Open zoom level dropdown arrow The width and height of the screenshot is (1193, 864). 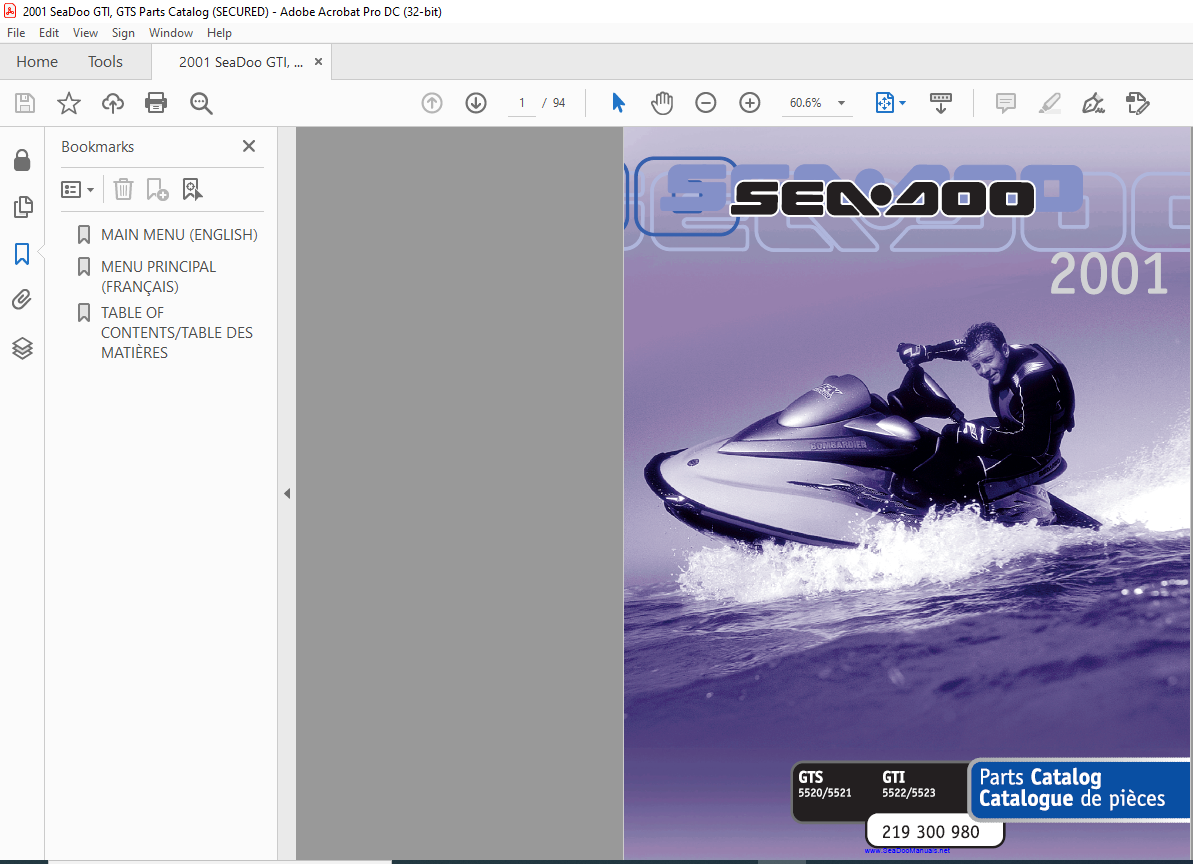[841, 103]
